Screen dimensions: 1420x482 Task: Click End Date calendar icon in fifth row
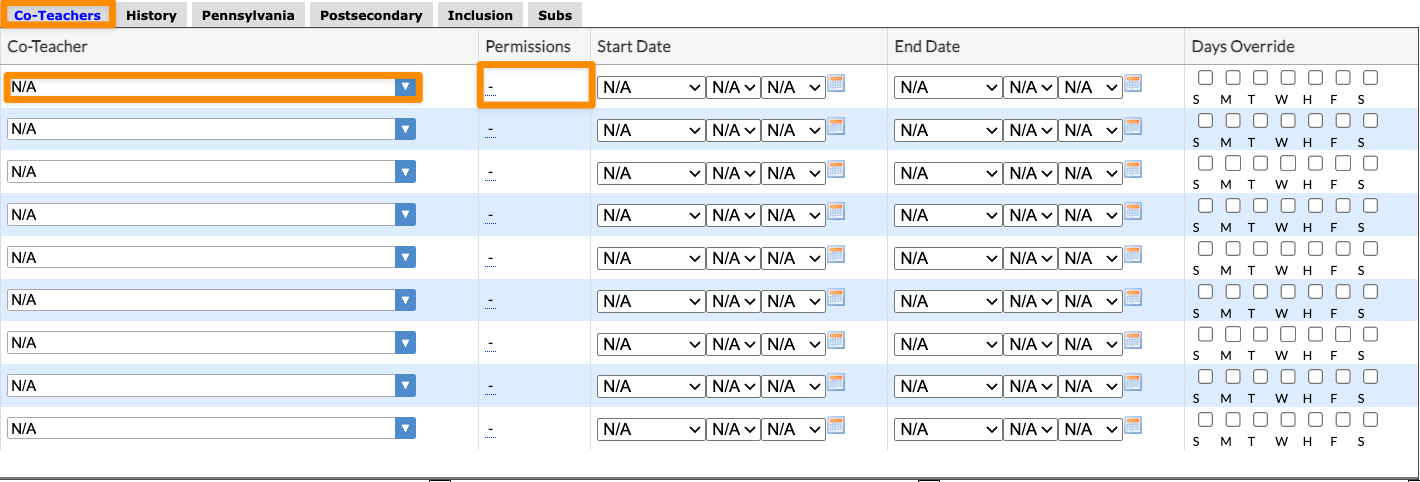[x=1133, y=255]
